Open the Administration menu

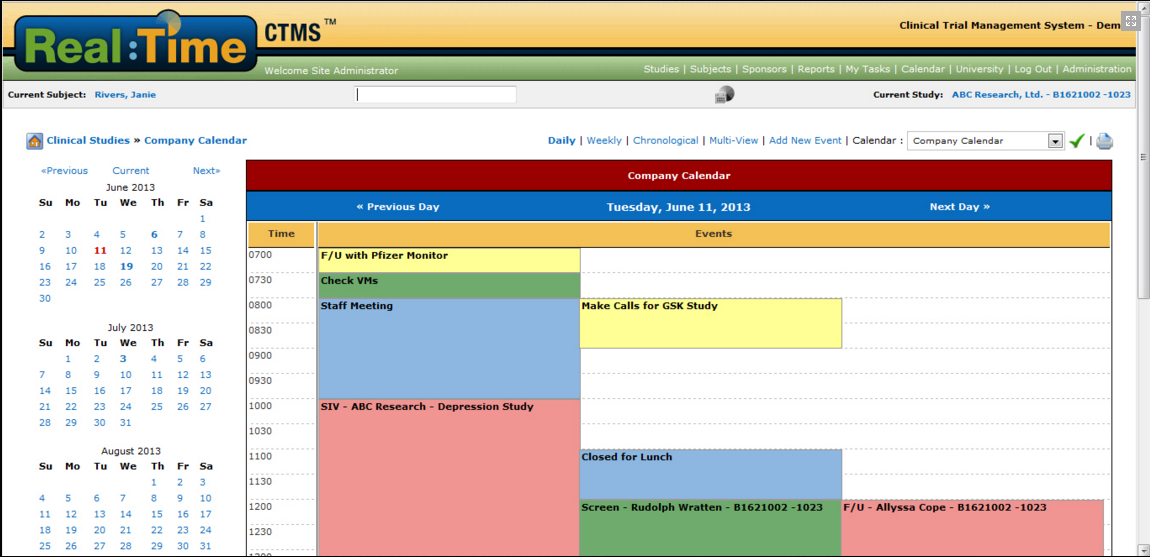(x=1096, y=69)
